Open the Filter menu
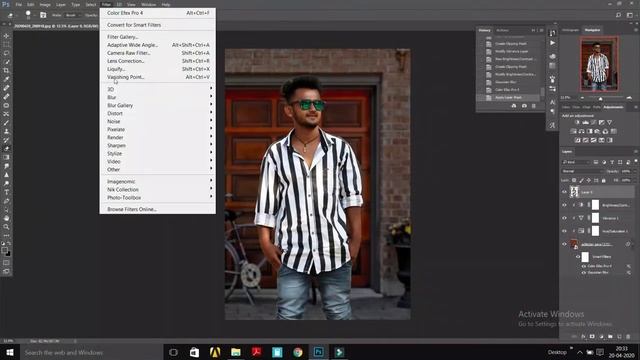The image size is (640, 360). tap(106, 4)
